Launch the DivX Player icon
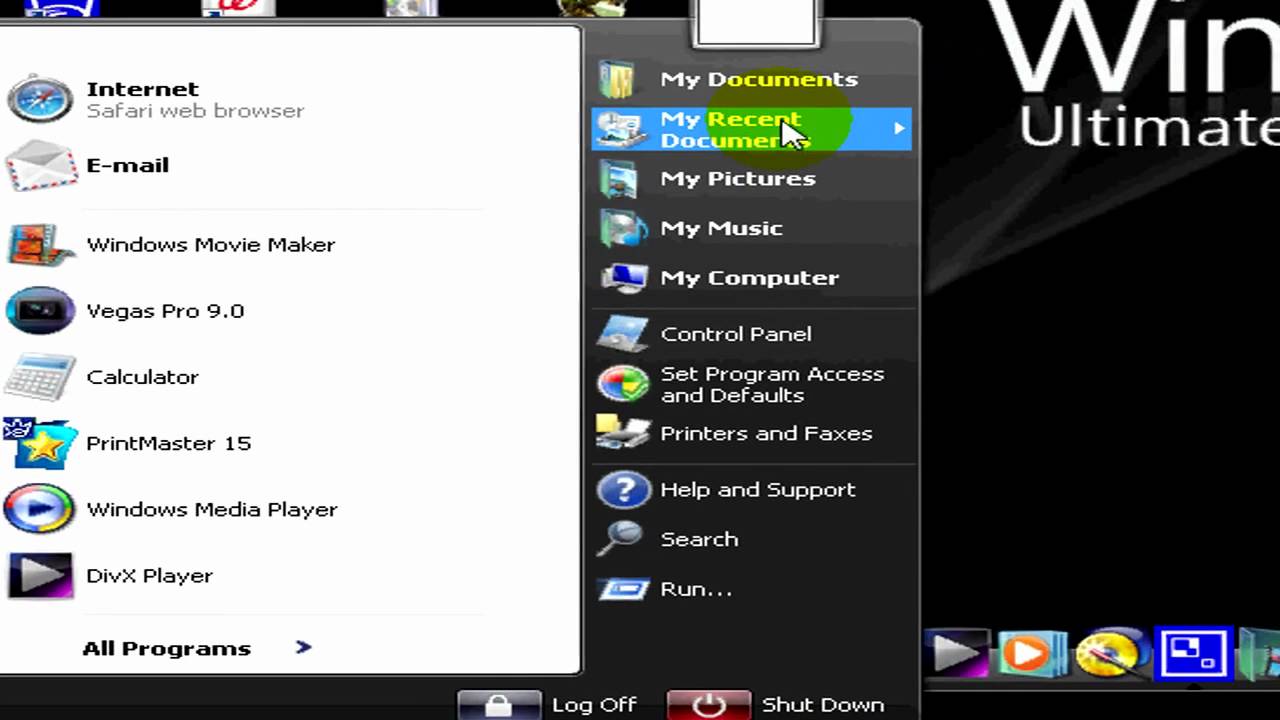This screenshot has height=720, width=1280. 40,575
